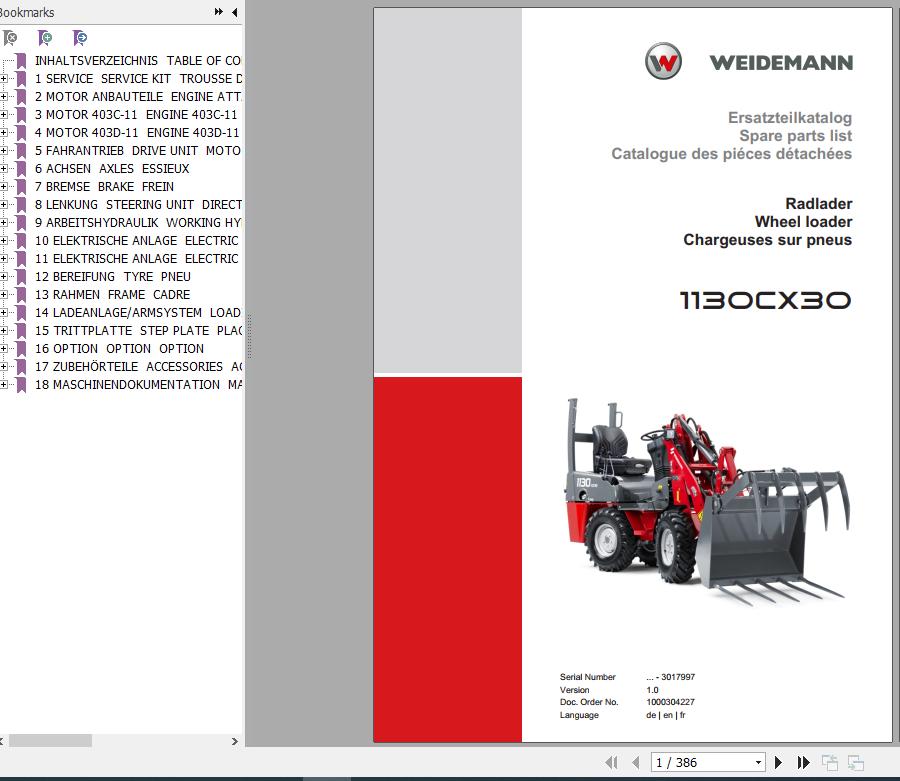The height and width of the screenshot is (781, 900).
Task: Expand the 8 LENKUNG bookmark node
Action: pos(3,204)
